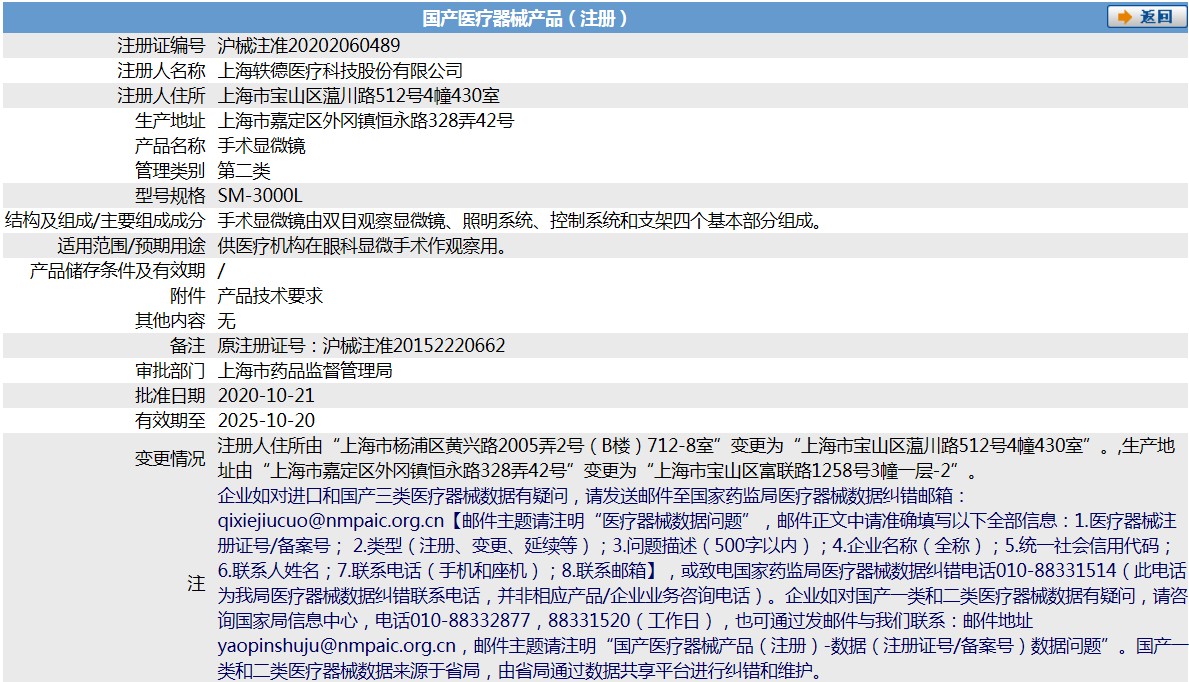Open the 产品技术要求 attachment entry
Screen dimensions: 1189x682
pos(270,296)
